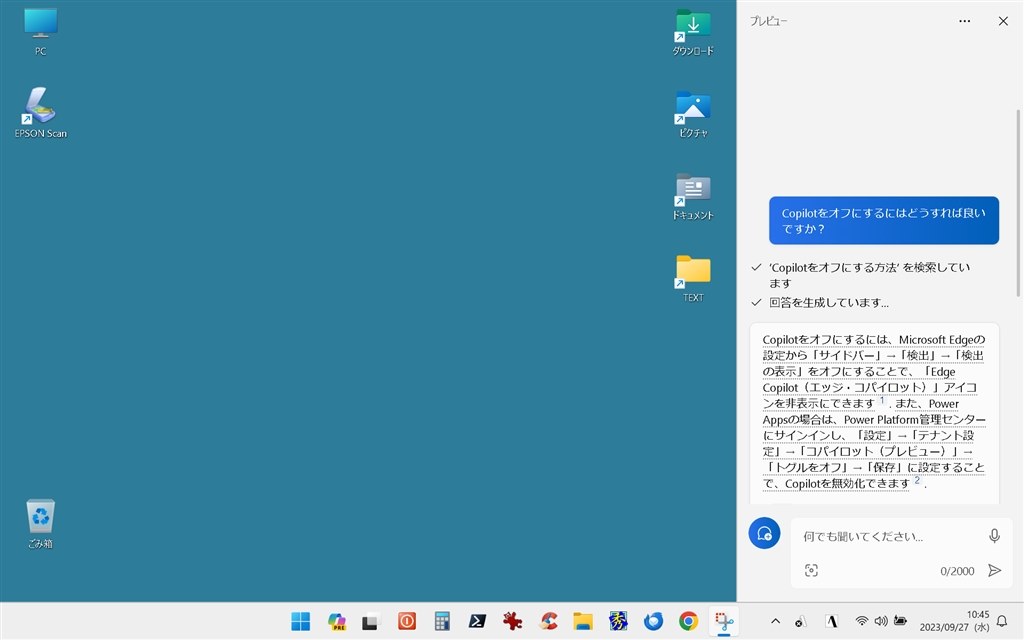Open File Explorer from the taskbar

click(583, 621)
